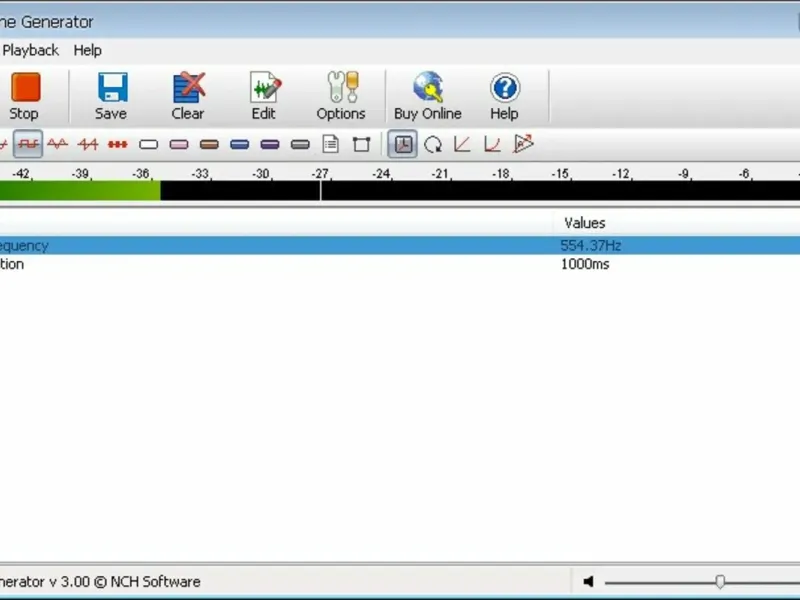Viewport: 800px width, 600px height.
Task: Click the speaker mute icon
Action: pyautogui.click(x=588, y=582)
